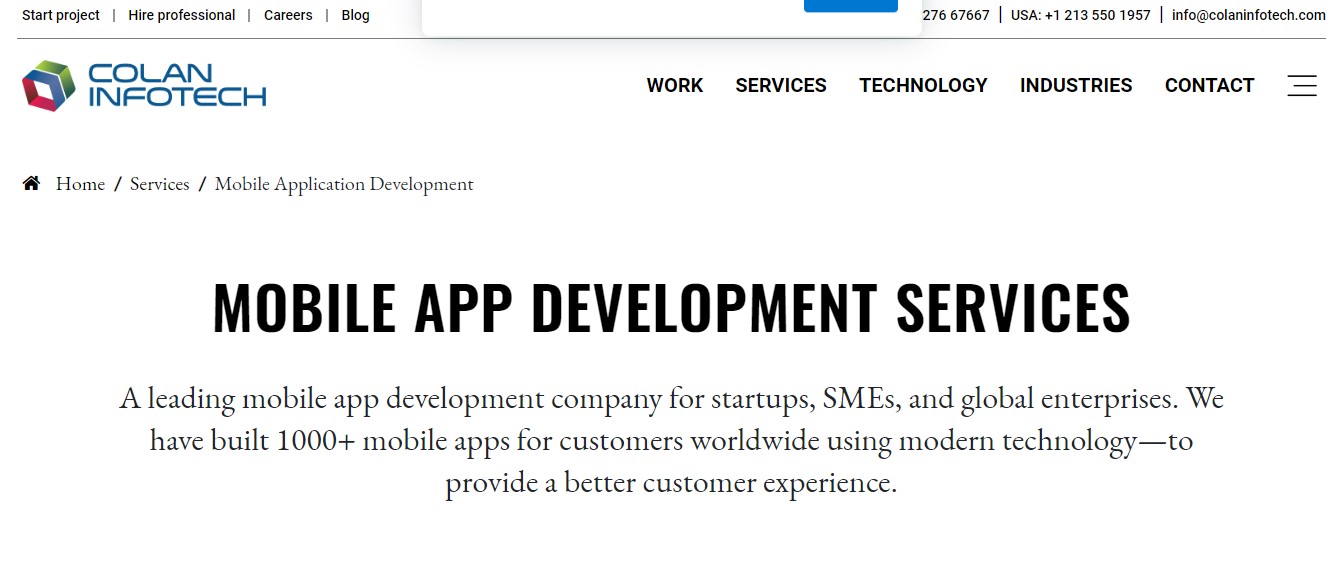This screenshot has width=1335, height=586.
Task: Click the Mobile App Development Services heading
Action: point(671,307)
